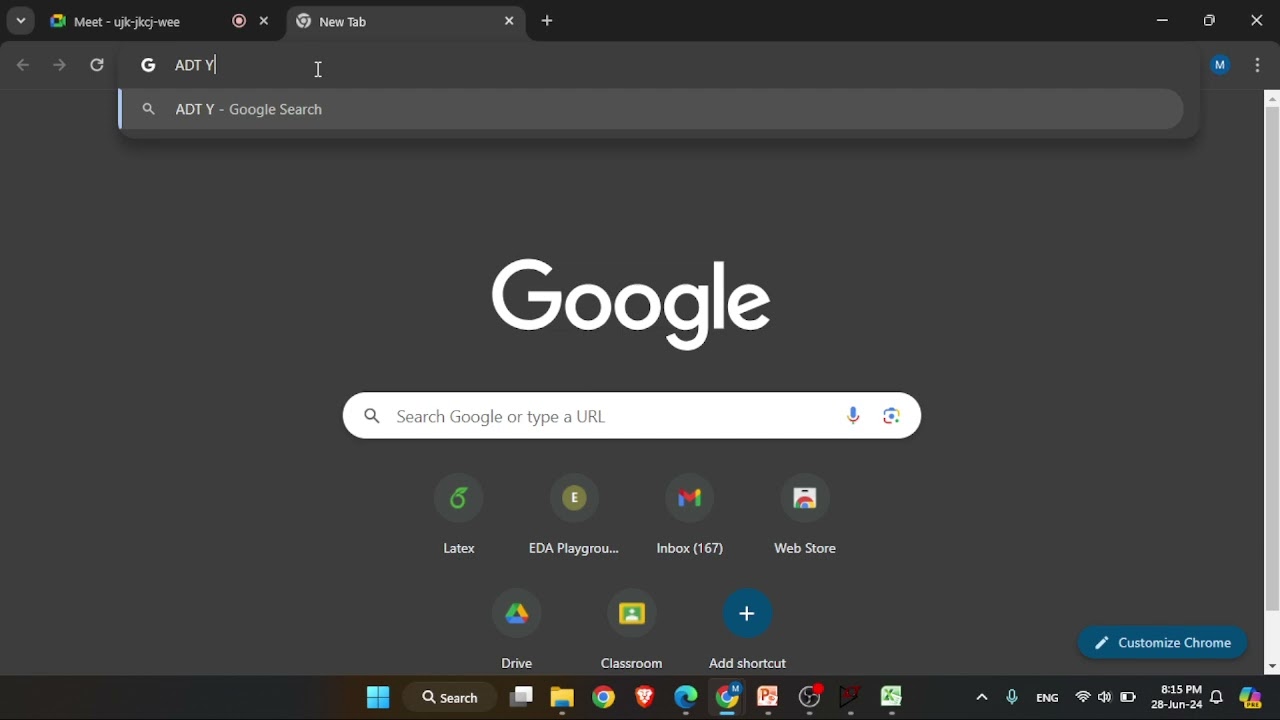1280x720 pixels.
Task: Go back to the previous page
Action: (x=23, y=66)
